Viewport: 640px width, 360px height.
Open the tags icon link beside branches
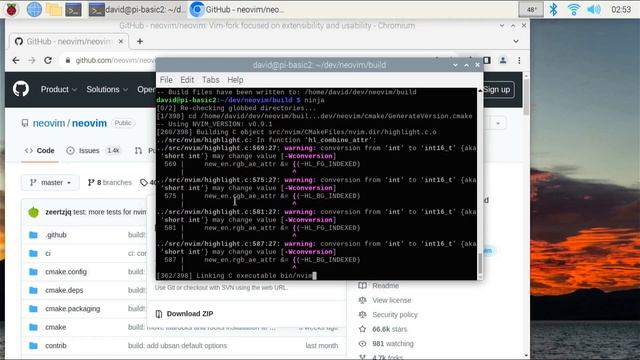click(x=144, y=182)
